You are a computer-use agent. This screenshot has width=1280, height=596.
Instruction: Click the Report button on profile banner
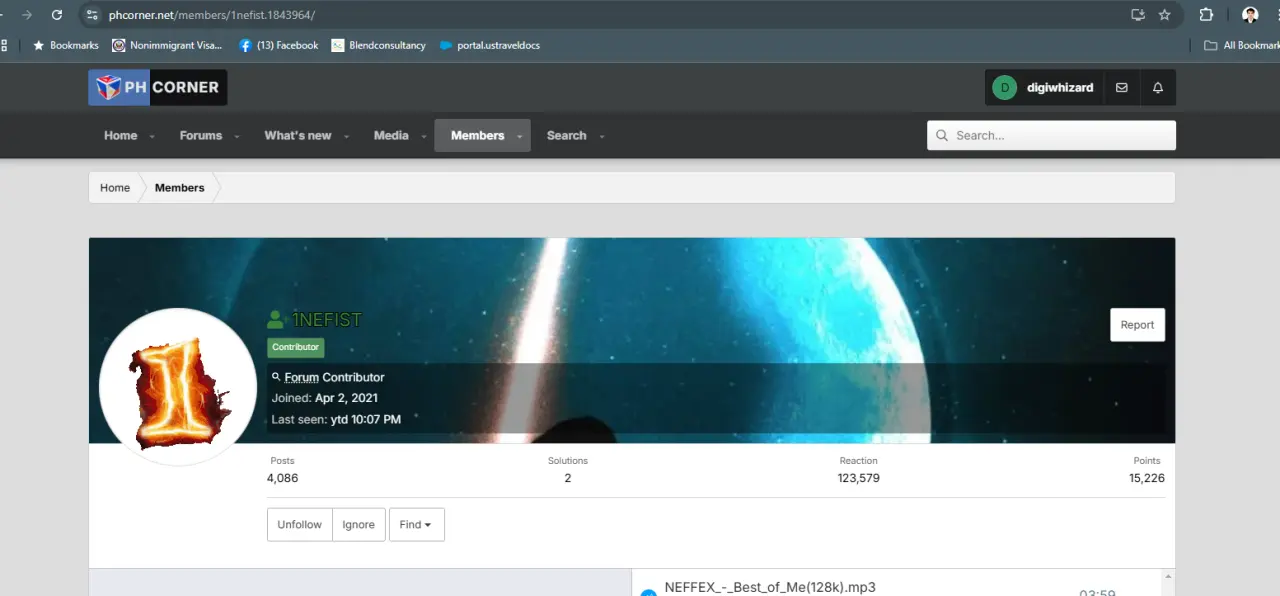pyautogui.click(x=1137, y=325)
